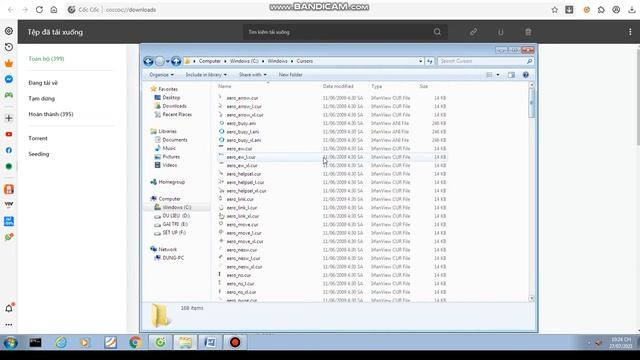This screenshot has width=640, height=360.
Task: Click the Explorer help question-mark icon
Action: pos(526,75)
